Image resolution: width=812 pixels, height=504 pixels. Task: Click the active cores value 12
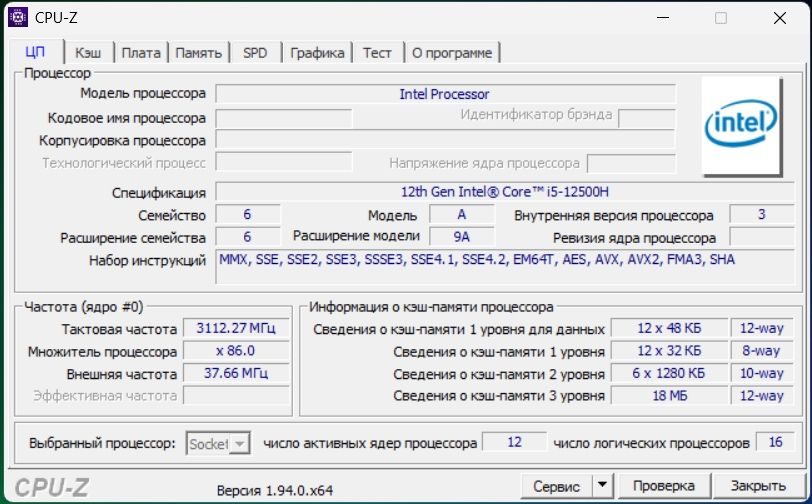click(x=514, y=442)
